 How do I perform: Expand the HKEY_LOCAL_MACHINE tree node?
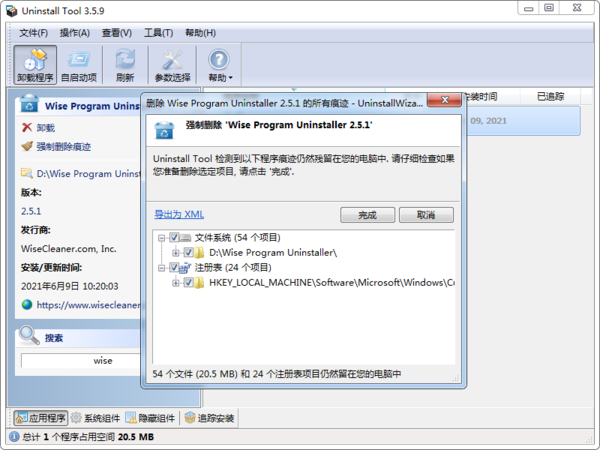[176, 283]
